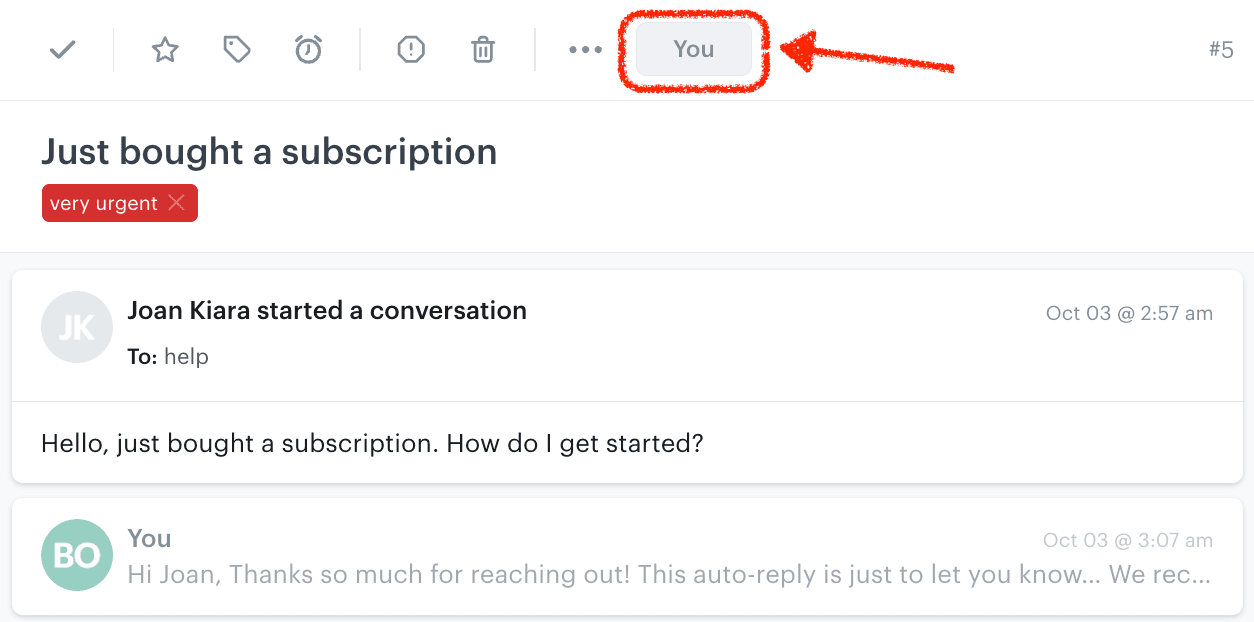Click "Joan Kiara started a conversation" heading
Viewport: 1254px width, 622px height.
tap(328, 310)
